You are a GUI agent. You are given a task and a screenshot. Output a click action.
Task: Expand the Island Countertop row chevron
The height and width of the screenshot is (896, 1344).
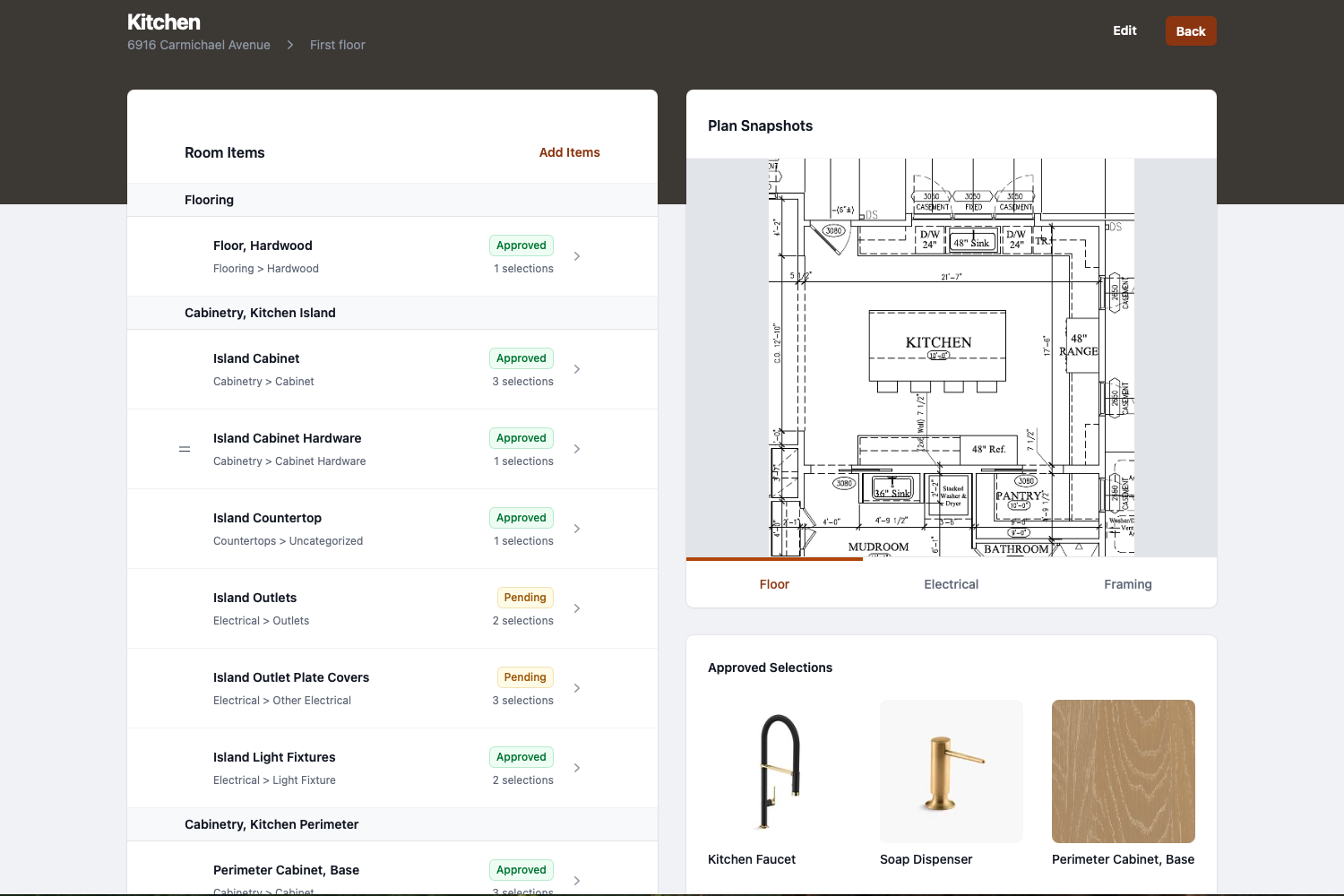point(577,529)
